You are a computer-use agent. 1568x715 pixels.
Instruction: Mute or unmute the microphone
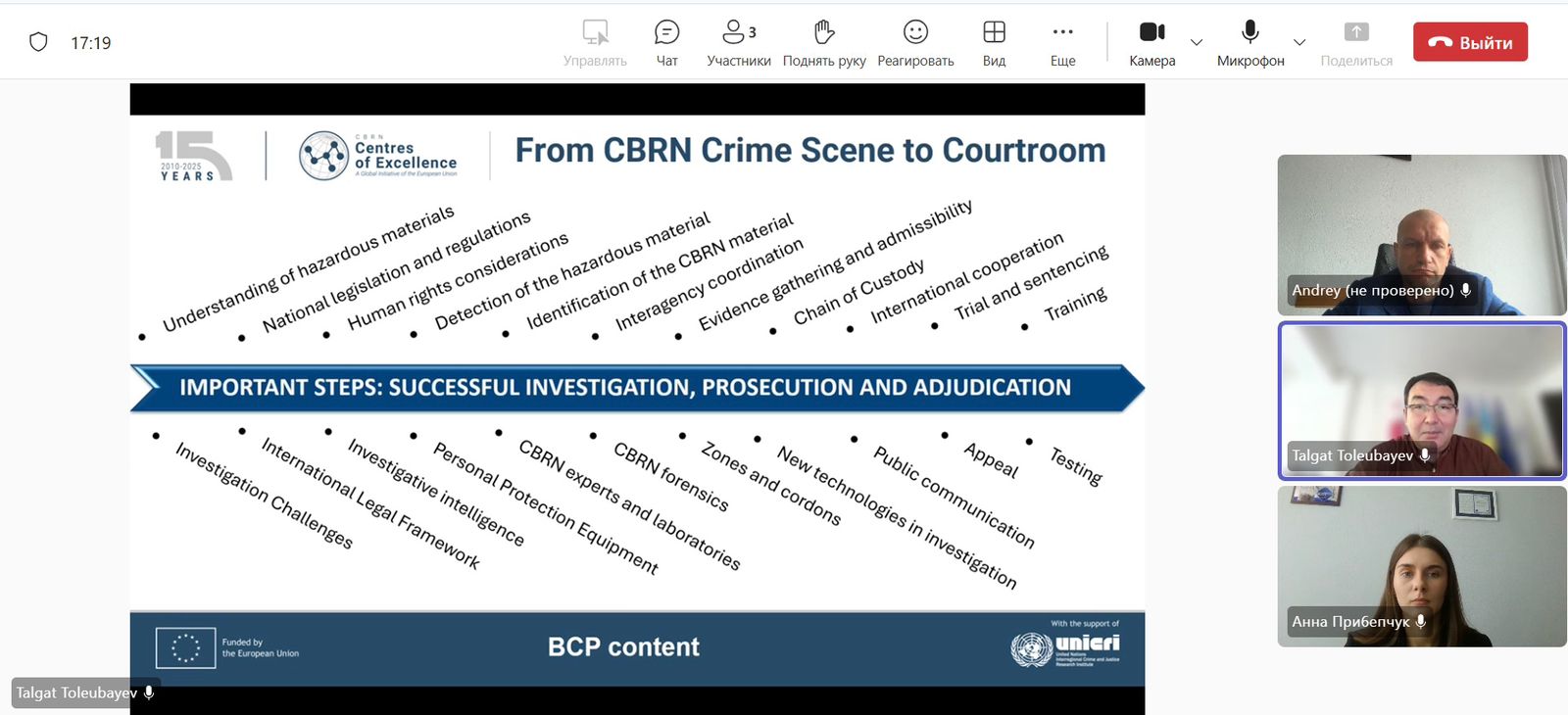pos(1249,33)
